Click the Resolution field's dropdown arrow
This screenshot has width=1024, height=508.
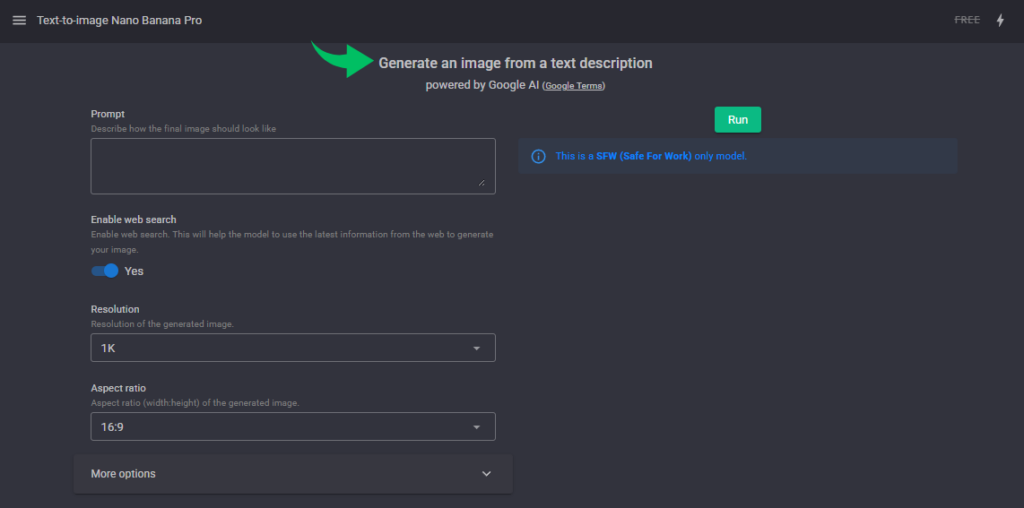pos(476,348)
